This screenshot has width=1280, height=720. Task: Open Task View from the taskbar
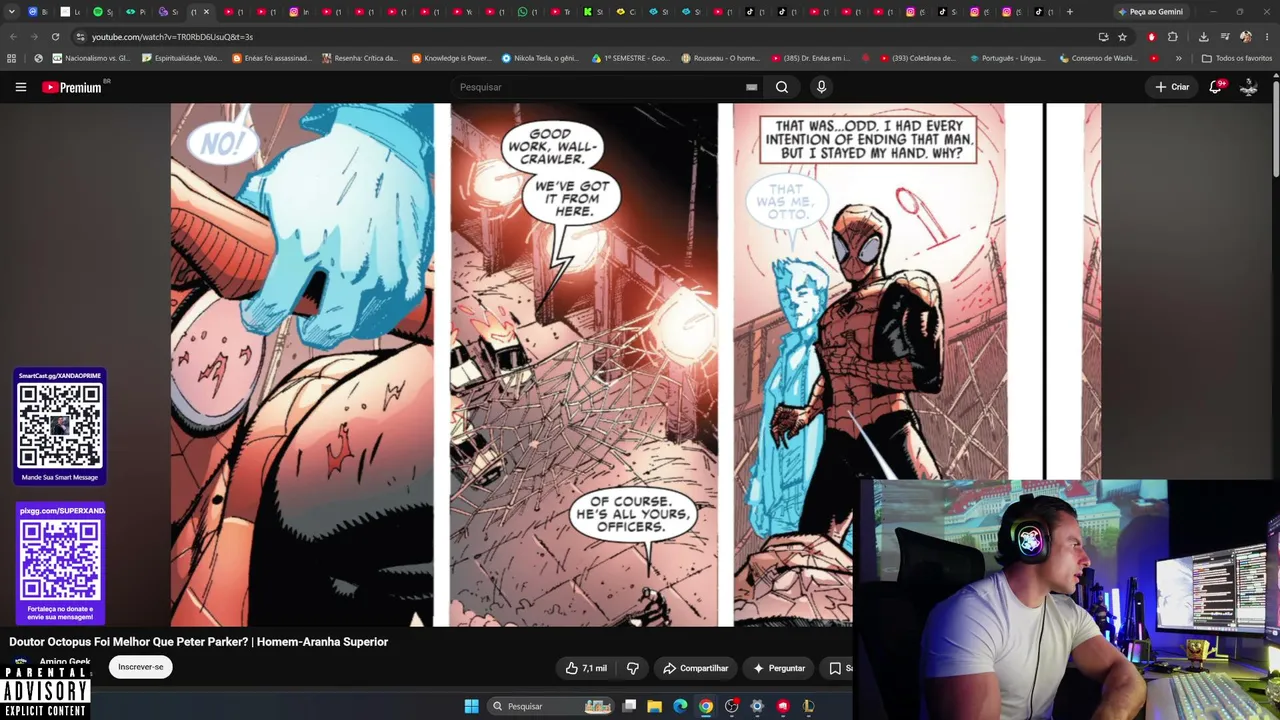pyautogui.click(x=629, y=706)
